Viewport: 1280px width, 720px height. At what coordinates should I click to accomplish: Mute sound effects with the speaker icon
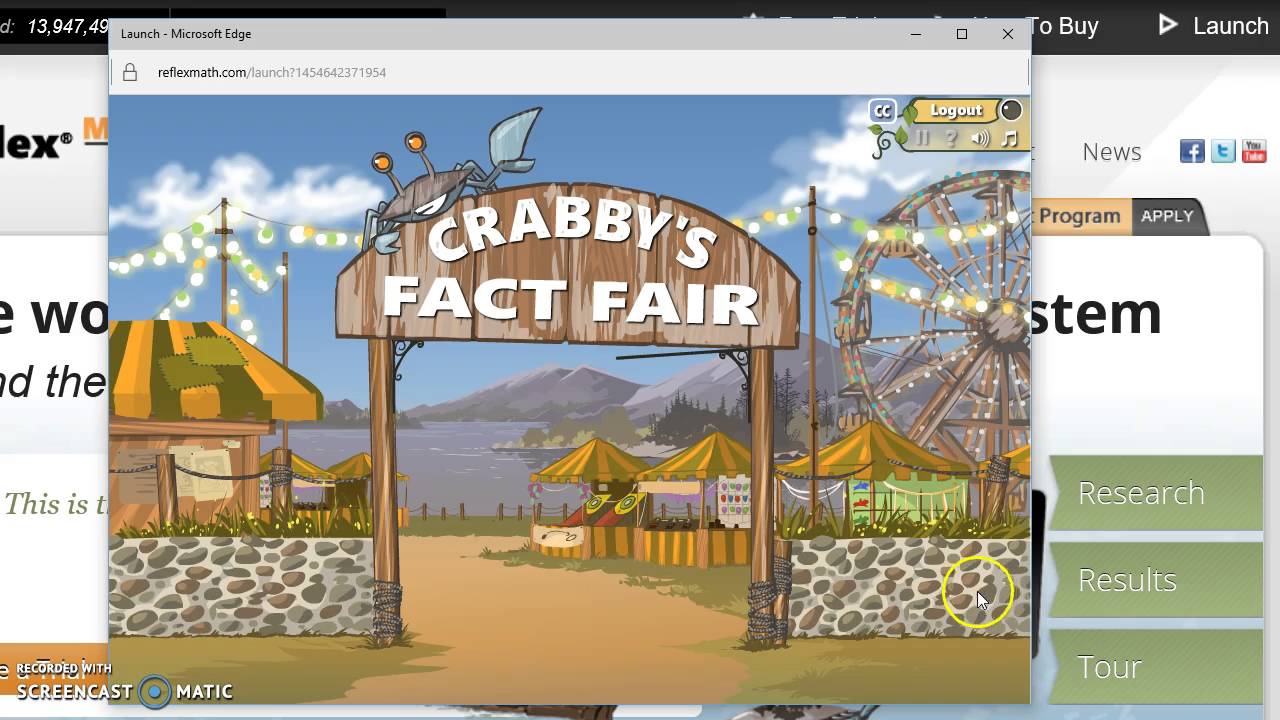pos(980,138)
